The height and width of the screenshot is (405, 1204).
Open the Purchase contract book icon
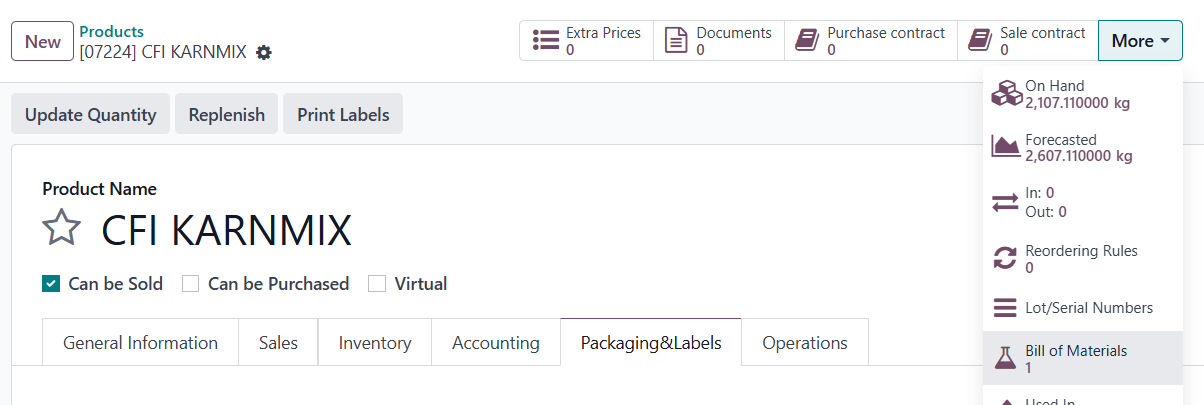807,40
